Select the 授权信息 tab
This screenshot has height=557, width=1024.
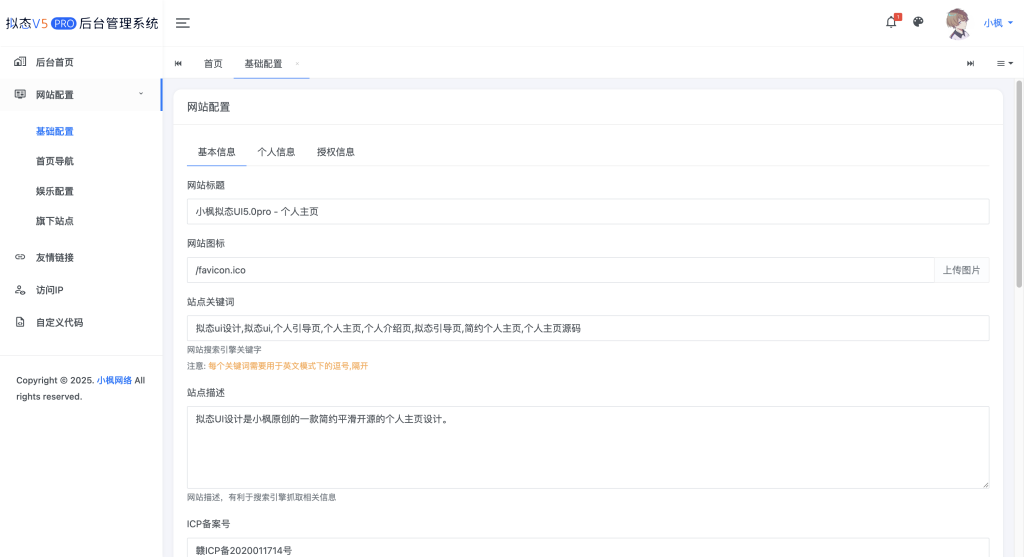coord(336,152)
